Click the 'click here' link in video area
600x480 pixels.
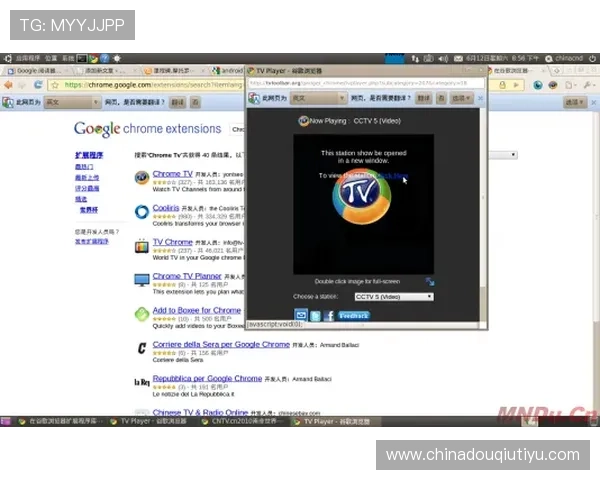393,176
